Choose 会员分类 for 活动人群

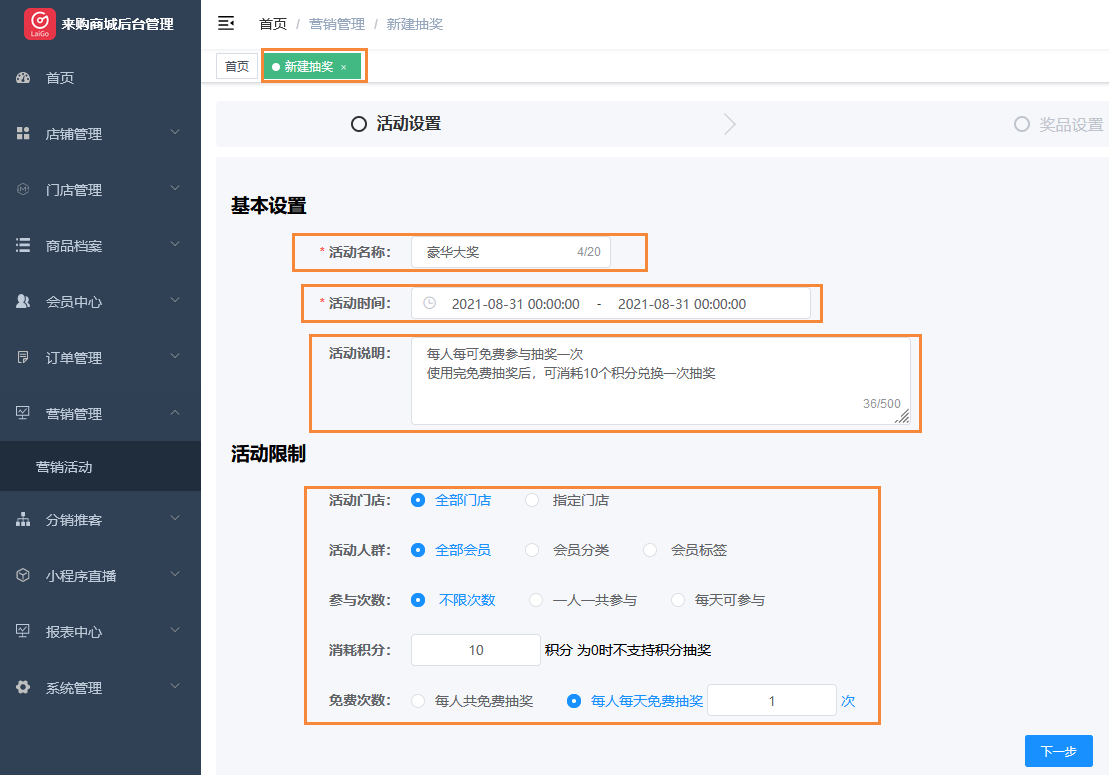click(x=532, y=550)
